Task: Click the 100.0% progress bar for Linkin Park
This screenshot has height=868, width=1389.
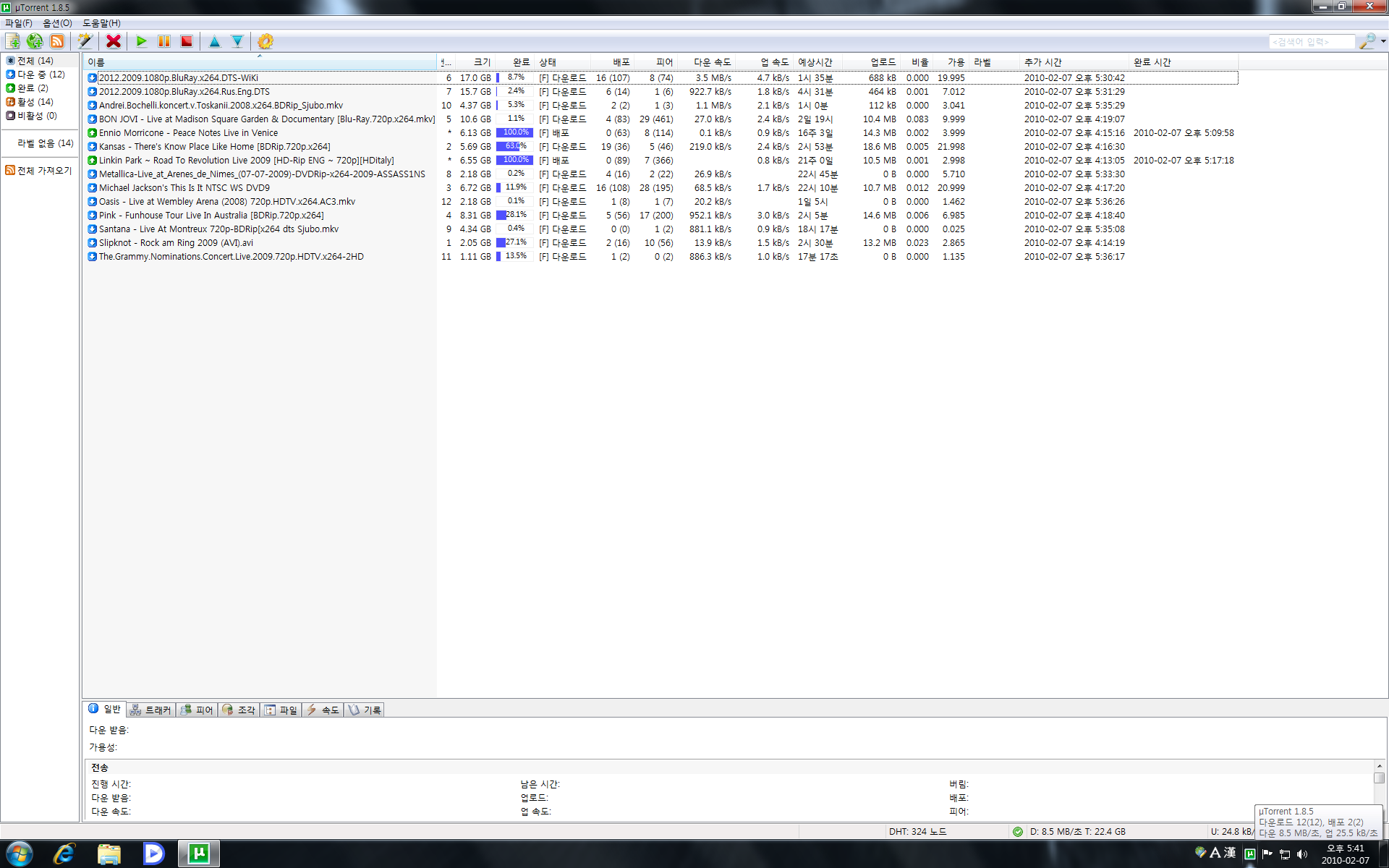Action: pyautogui.click(x=514, y=161)
